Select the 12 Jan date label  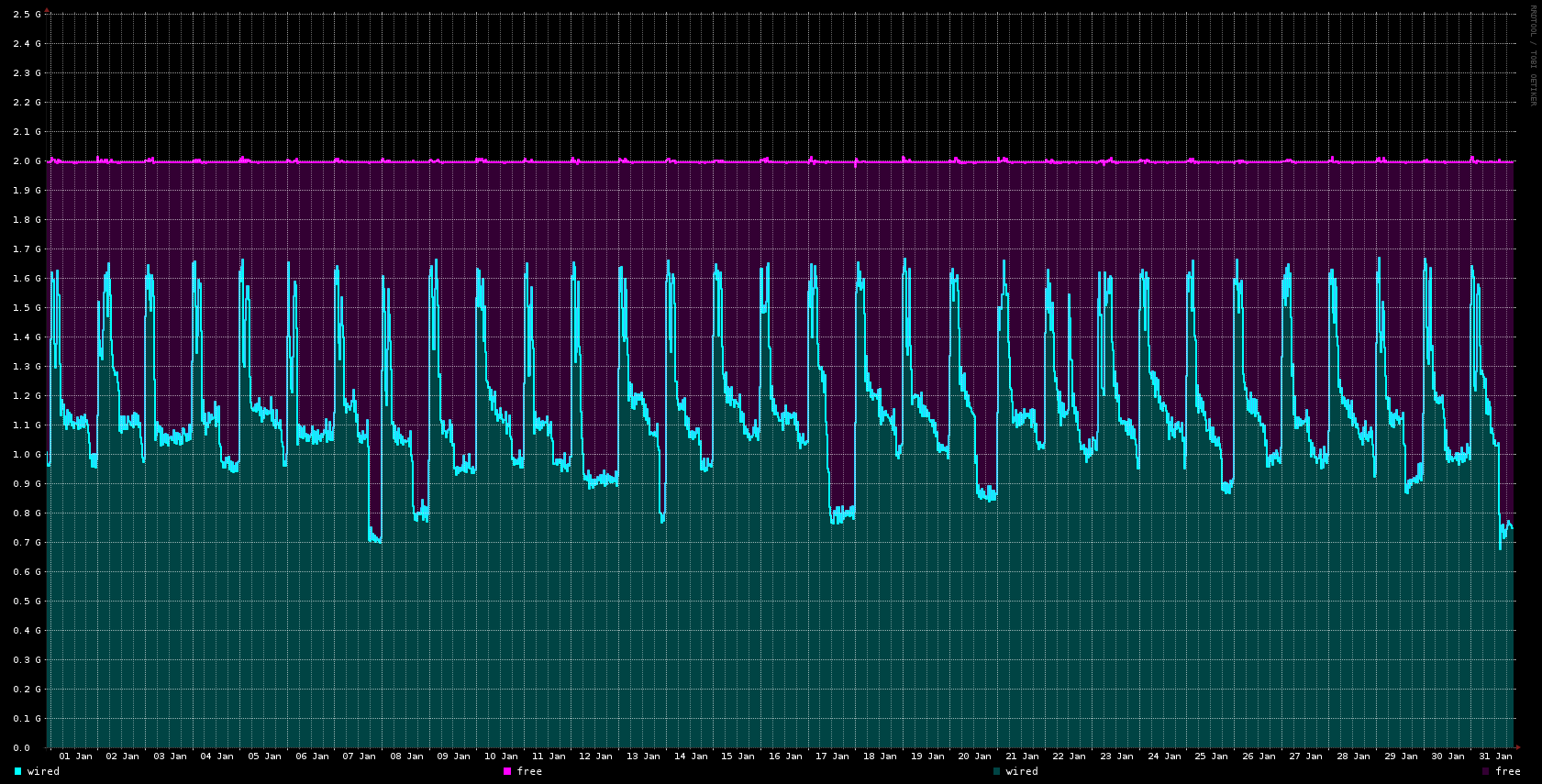click(596, 756)
